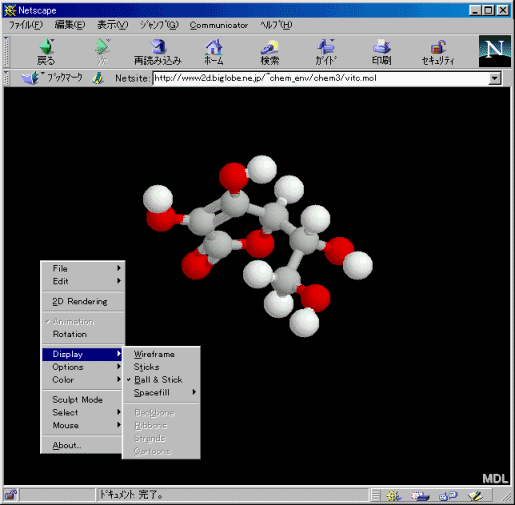Open the ファイル(F) menu
This screenshot has height=505, width=515.
pos(26,25)
